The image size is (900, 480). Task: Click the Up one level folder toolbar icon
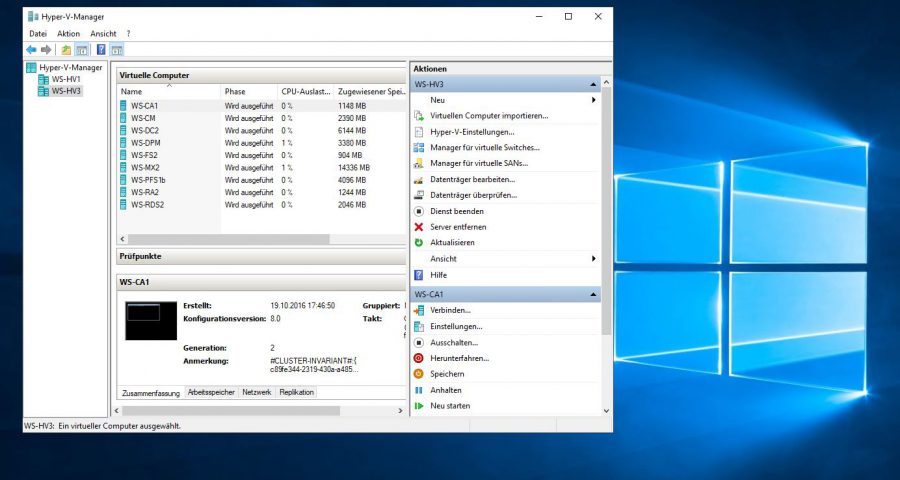(67, 50)
